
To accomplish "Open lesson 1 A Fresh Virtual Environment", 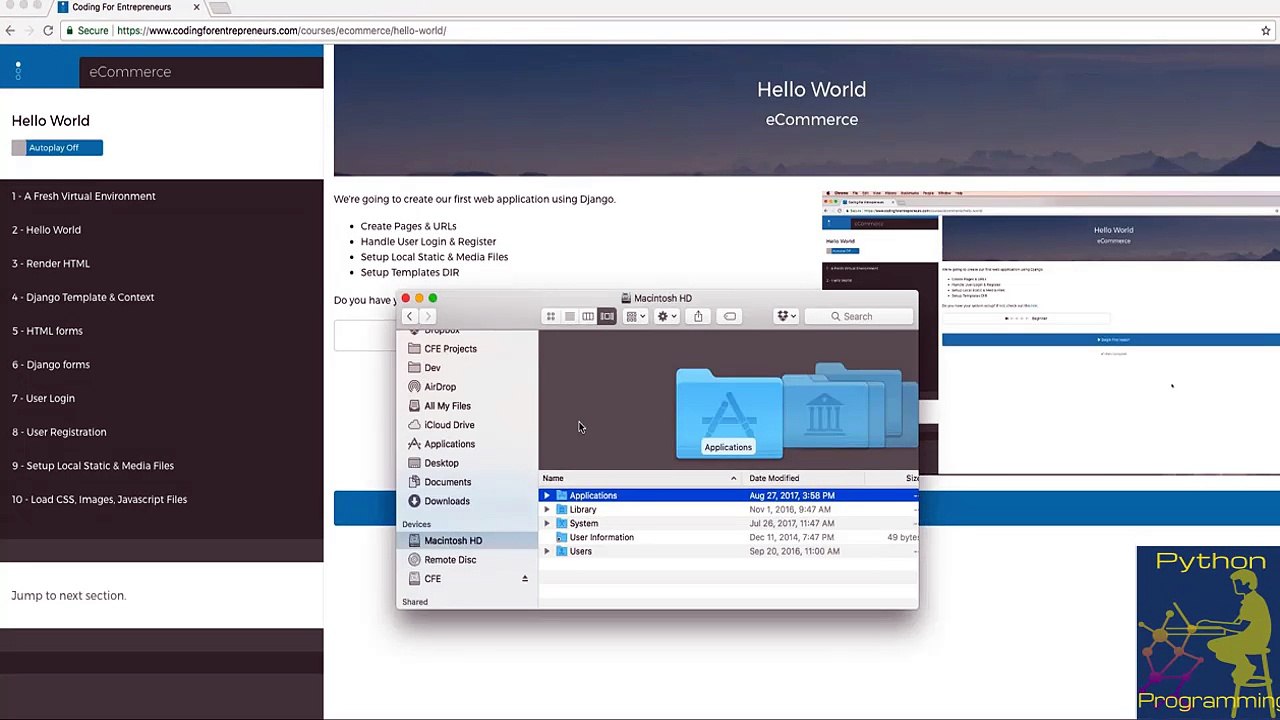I will (x=84, y=196).
